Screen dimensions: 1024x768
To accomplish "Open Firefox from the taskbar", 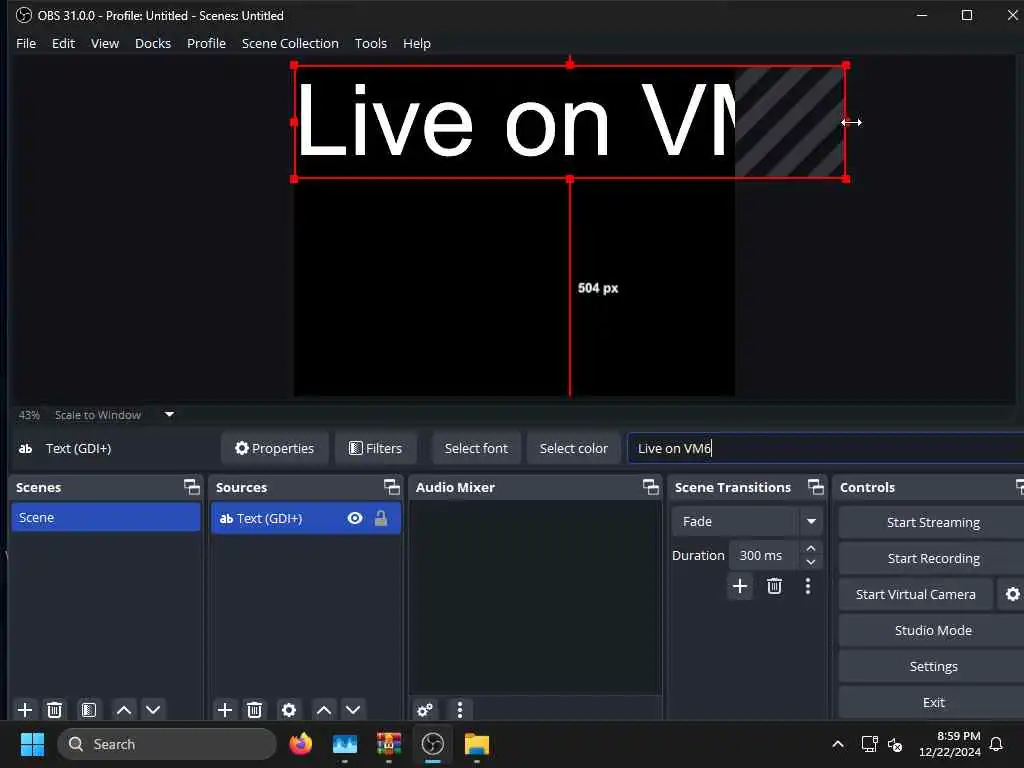I will click(x=301, y=744).
